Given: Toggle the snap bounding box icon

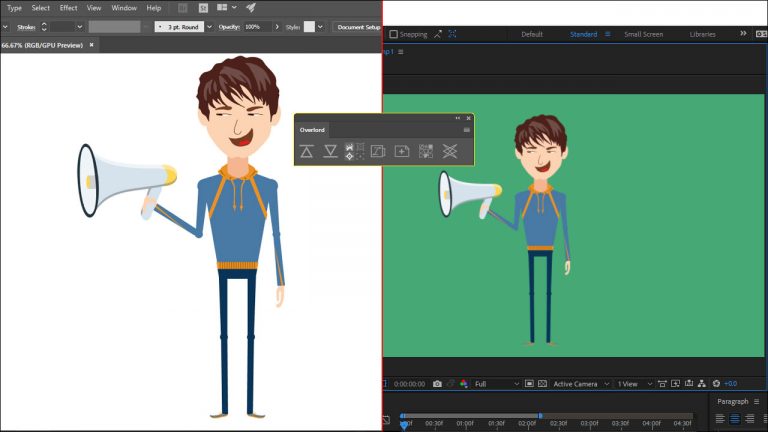Looking at the screenshot, I should tap(453, 34).
